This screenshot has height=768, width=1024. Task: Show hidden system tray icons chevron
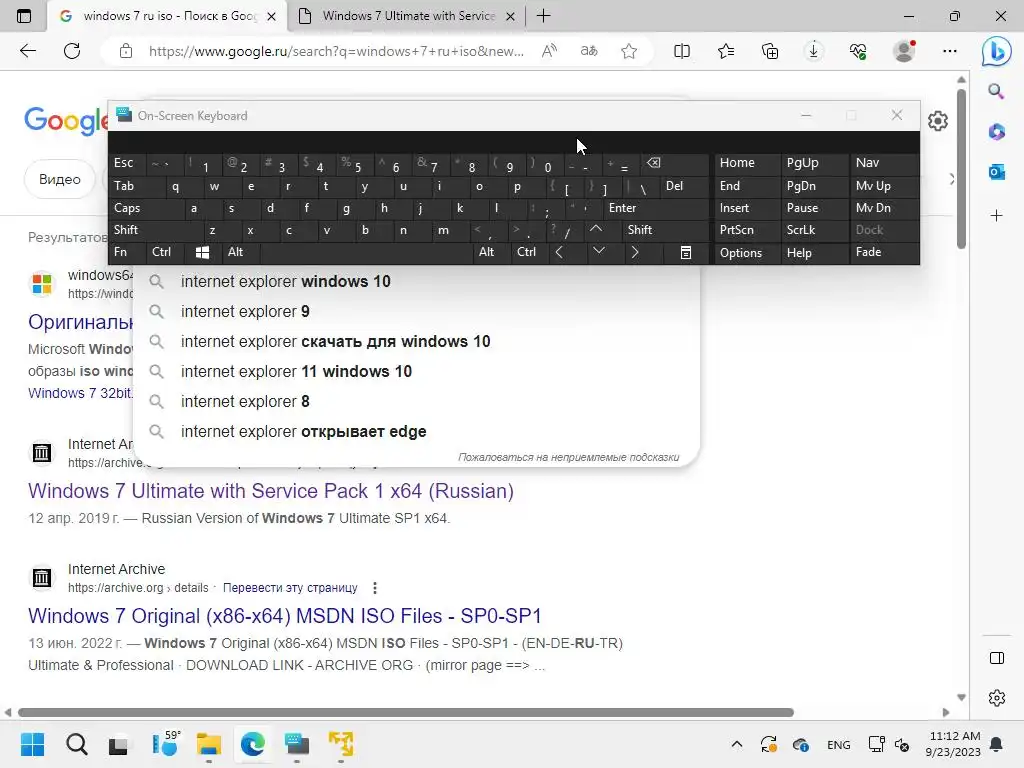coord(737,744)
